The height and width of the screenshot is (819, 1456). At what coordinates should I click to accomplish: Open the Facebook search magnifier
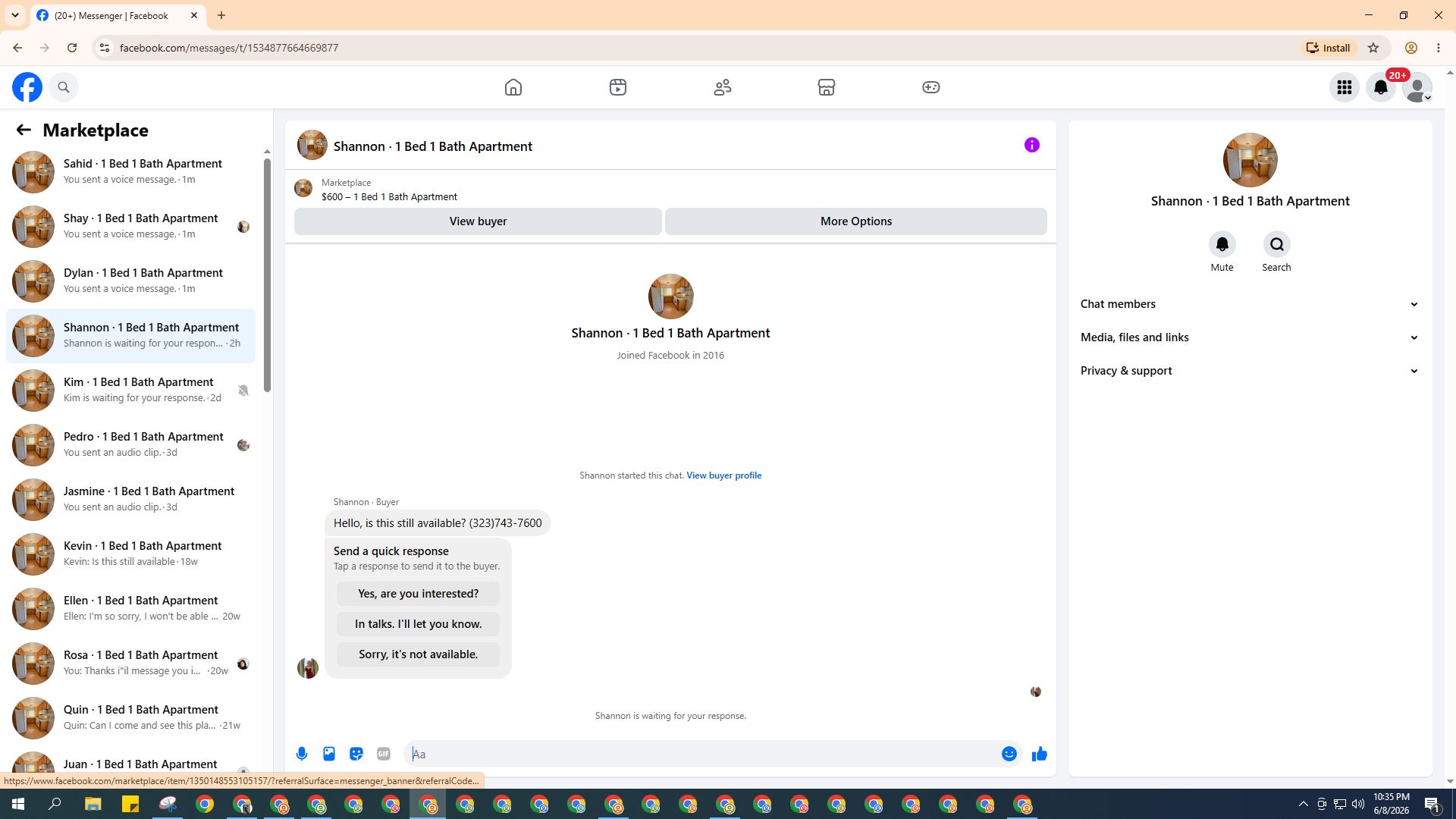(64, 87)
